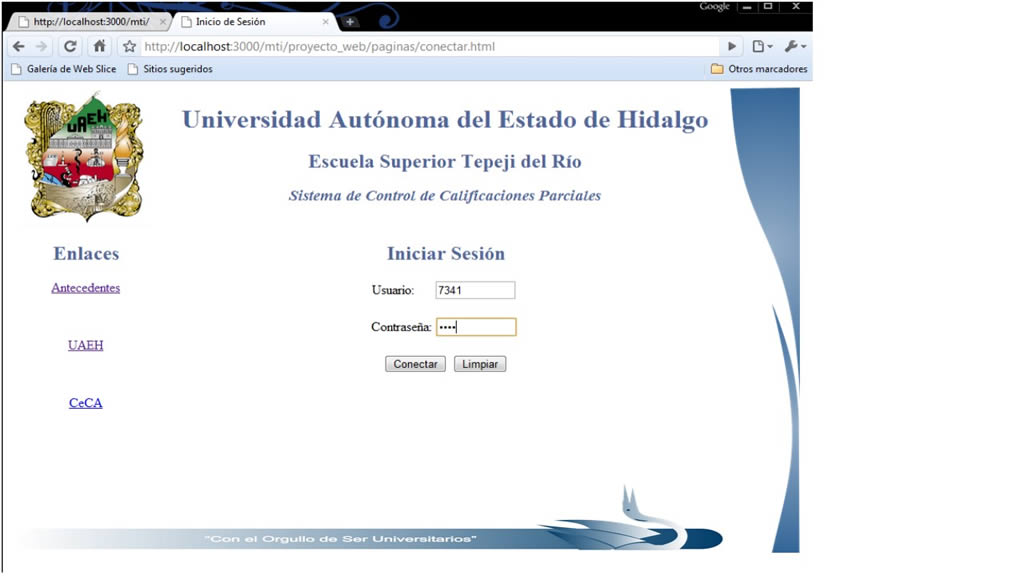Open a new tab with the plus button
The width and height of the screenshot is (1024, 576).
click(350, 22)
